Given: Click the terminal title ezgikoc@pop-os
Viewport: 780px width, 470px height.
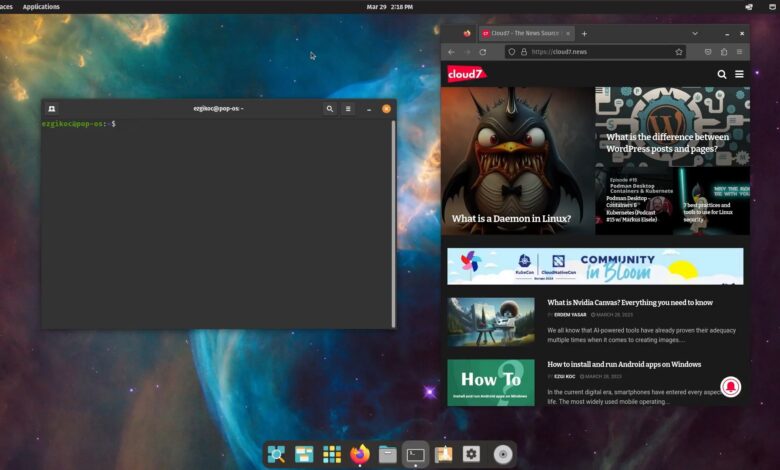Looking at the screenshot, I should [x=218, y=108].
